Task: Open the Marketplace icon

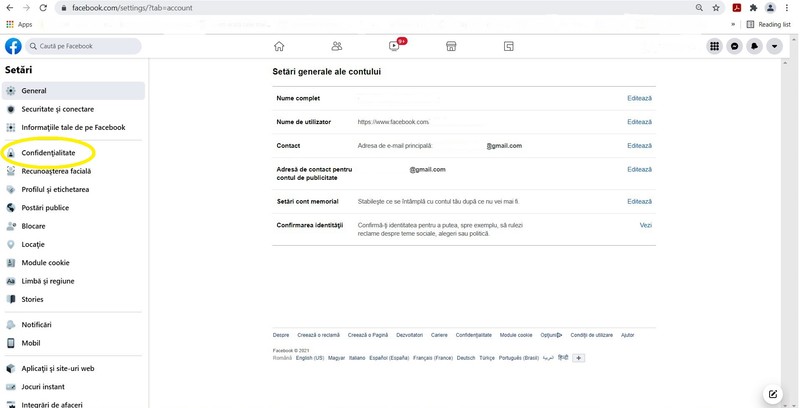Action: (451, 46)
